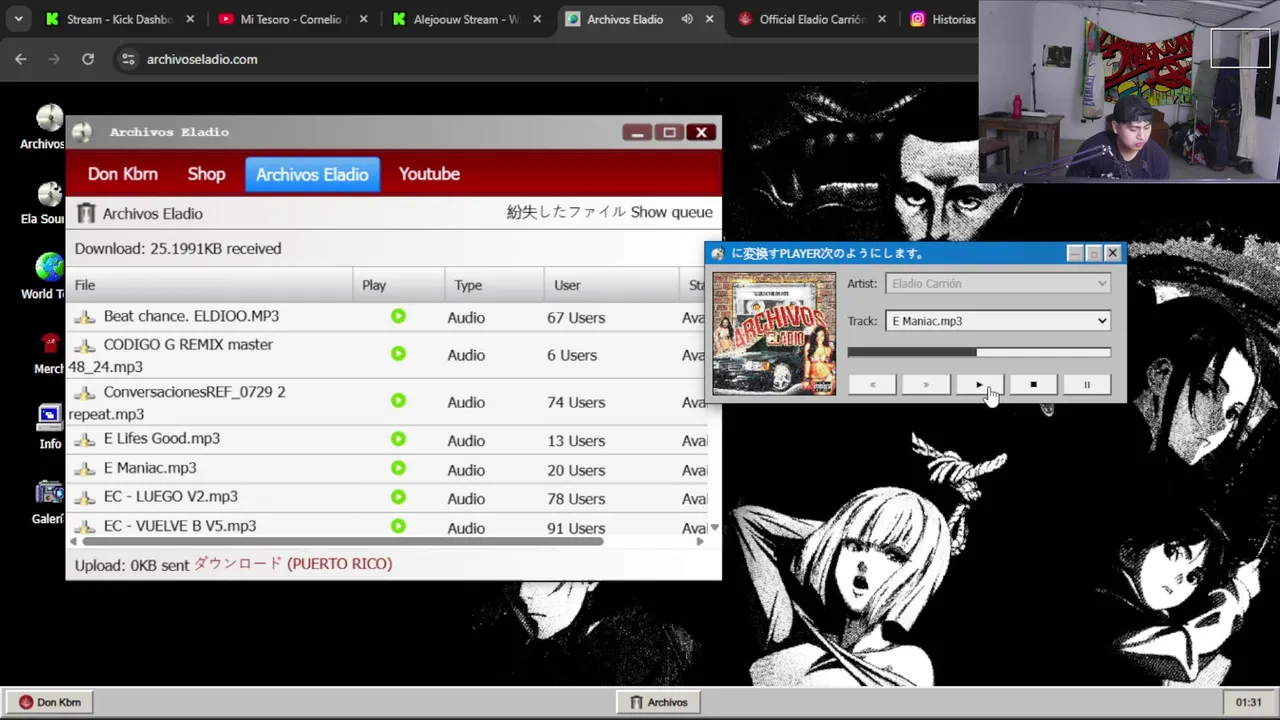
Task: Reload the archivoseladio.com page
Action: 88,59
